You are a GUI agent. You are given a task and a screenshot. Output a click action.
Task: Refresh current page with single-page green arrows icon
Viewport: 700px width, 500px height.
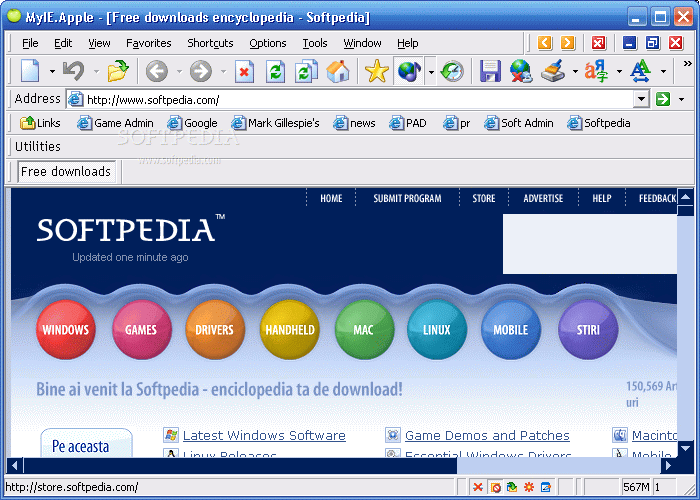click(x=275, y=71)
